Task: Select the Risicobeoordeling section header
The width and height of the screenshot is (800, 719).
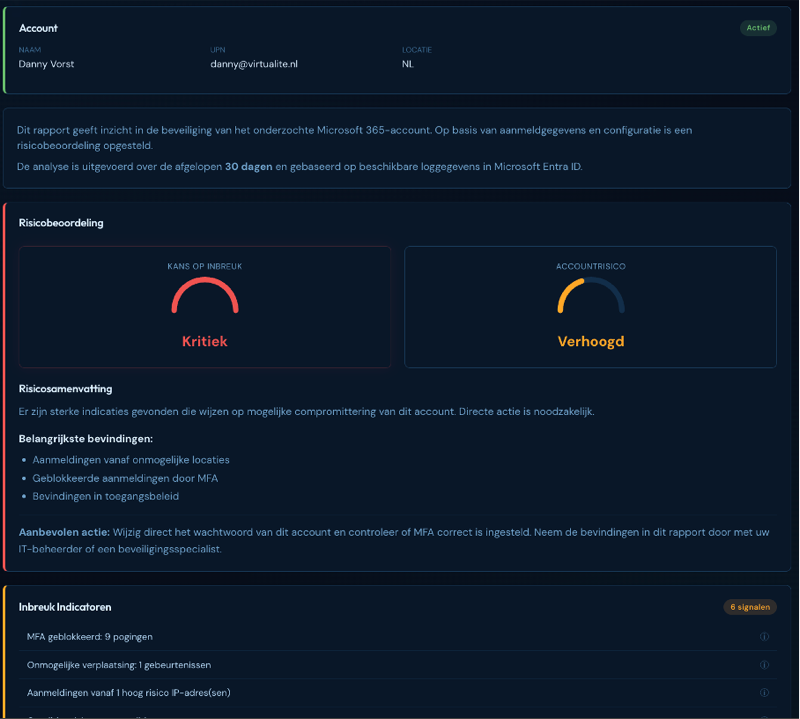Action: 60,222
